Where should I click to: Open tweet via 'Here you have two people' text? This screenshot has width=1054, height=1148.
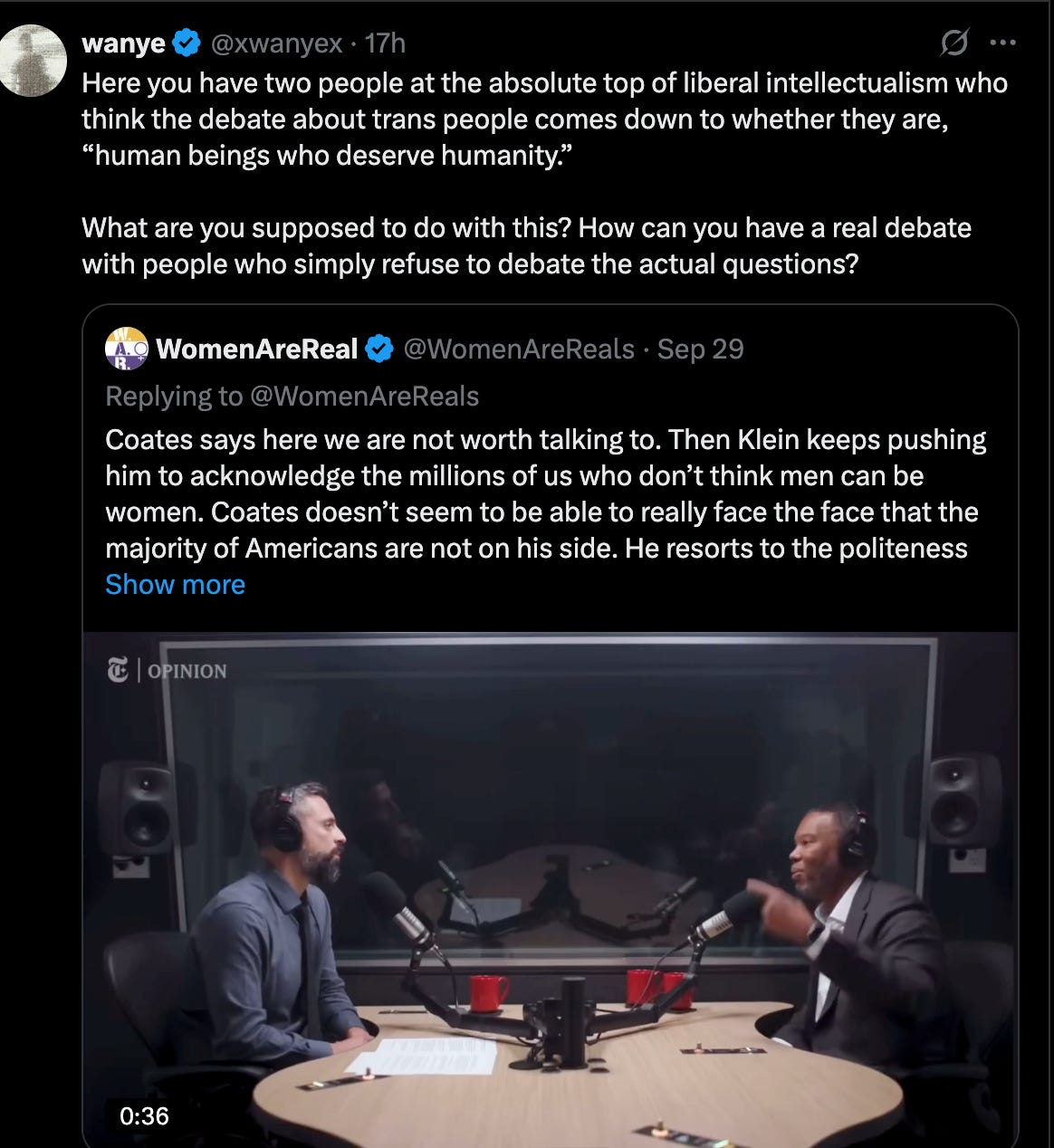click(544, 120)
